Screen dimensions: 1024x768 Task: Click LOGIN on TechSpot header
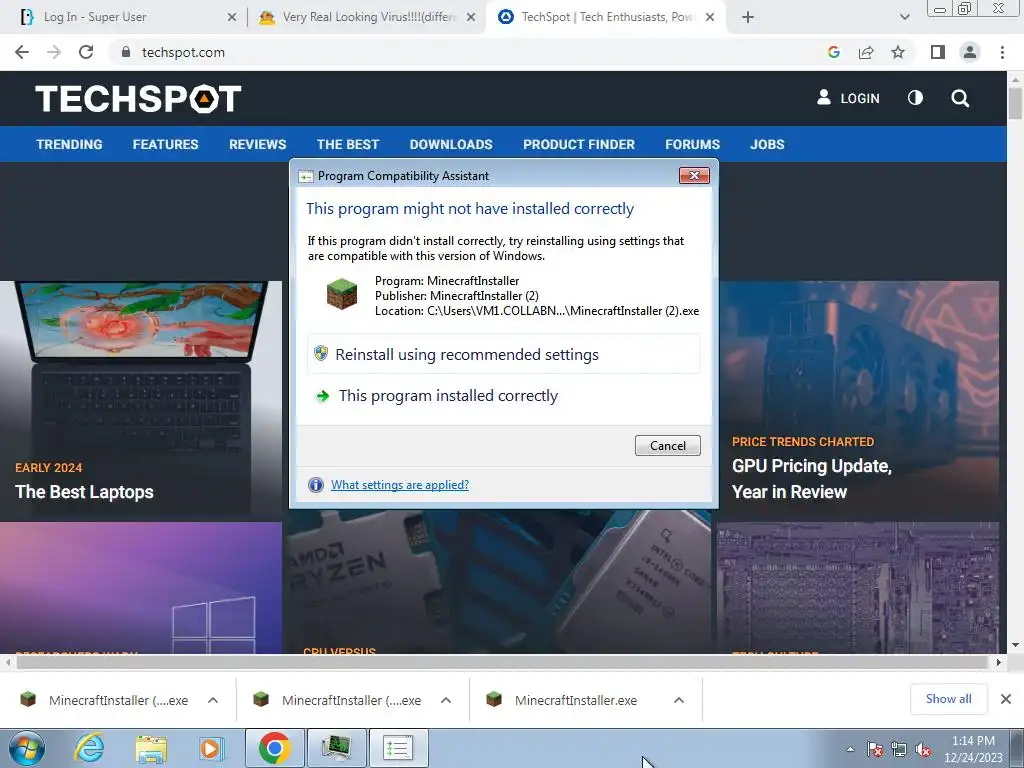click(x=848, y=98)
